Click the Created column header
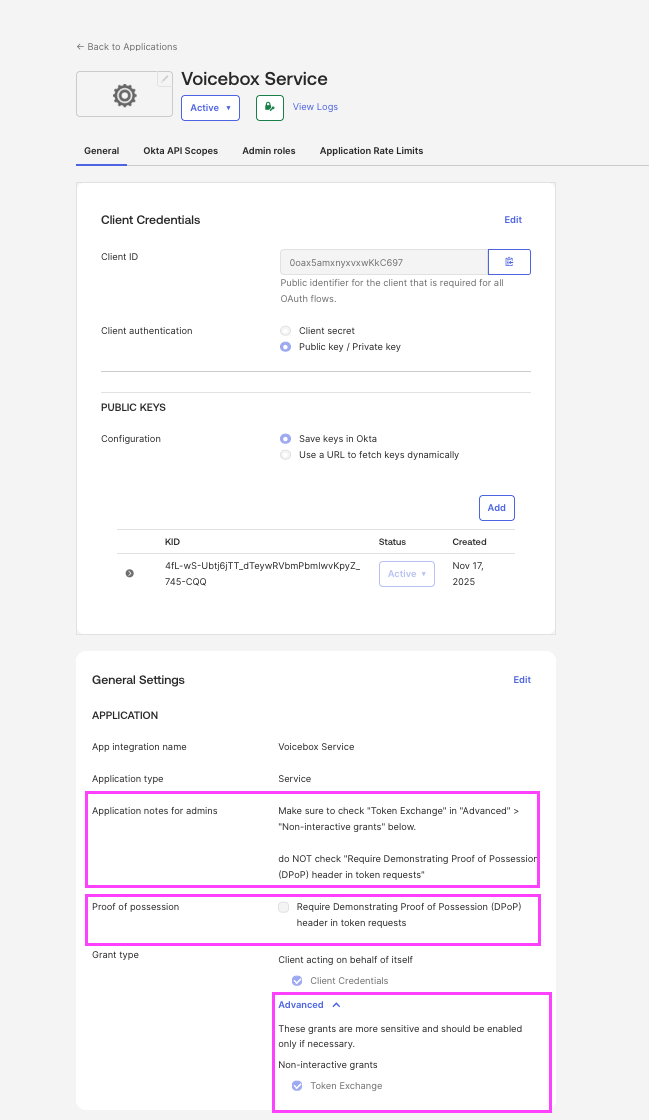Image resolution: width=649 pixels, height=1120 pixels. click(x=469, y=542)
